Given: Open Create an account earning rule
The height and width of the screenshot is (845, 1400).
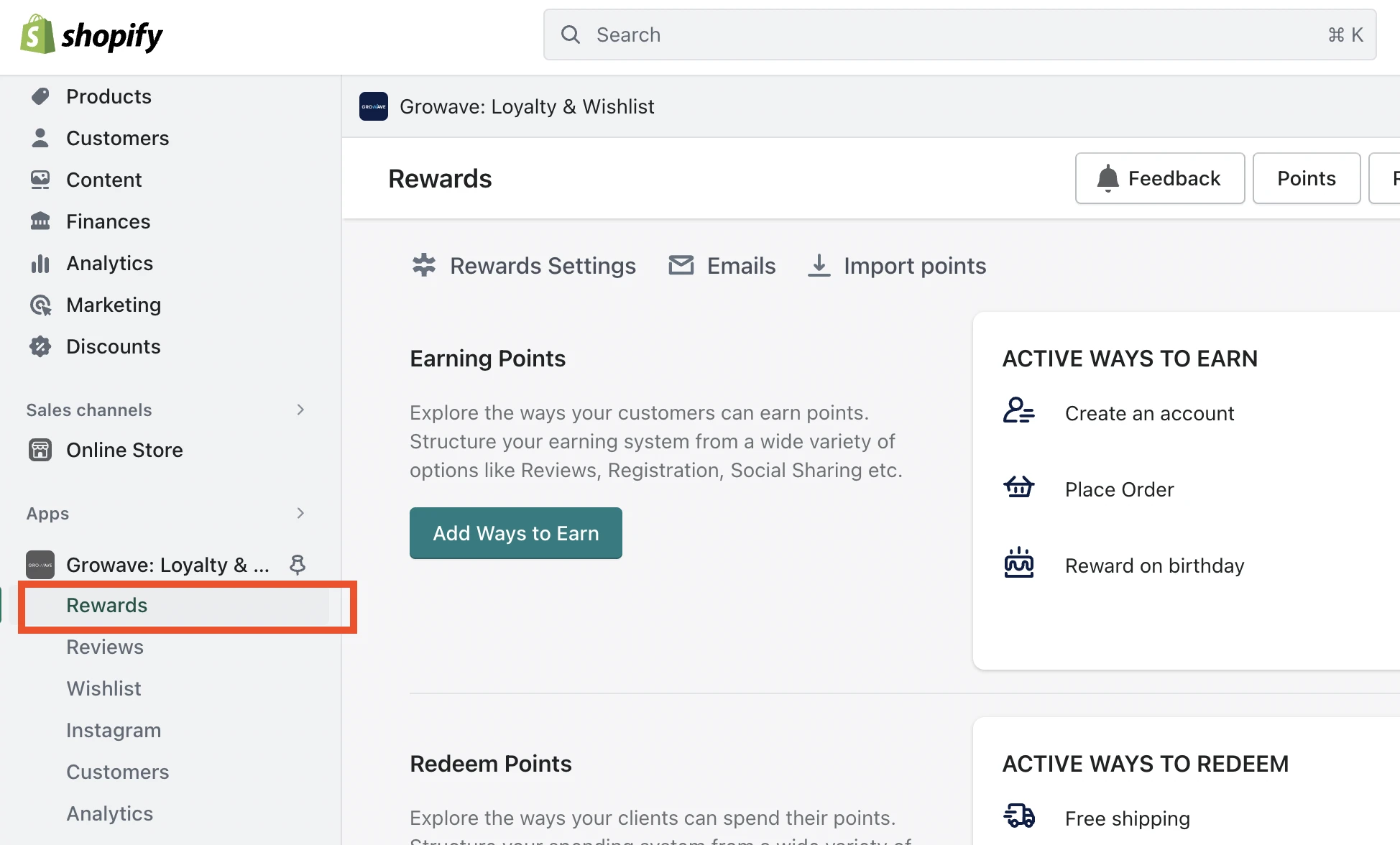Looking at the screenshot, I should pyautogui.click(x=1149, y=413).
